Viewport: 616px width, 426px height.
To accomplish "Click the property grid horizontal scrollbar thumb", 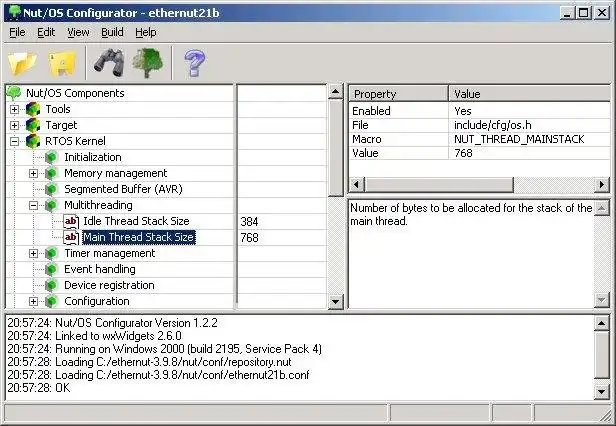I will click(439, 184).
